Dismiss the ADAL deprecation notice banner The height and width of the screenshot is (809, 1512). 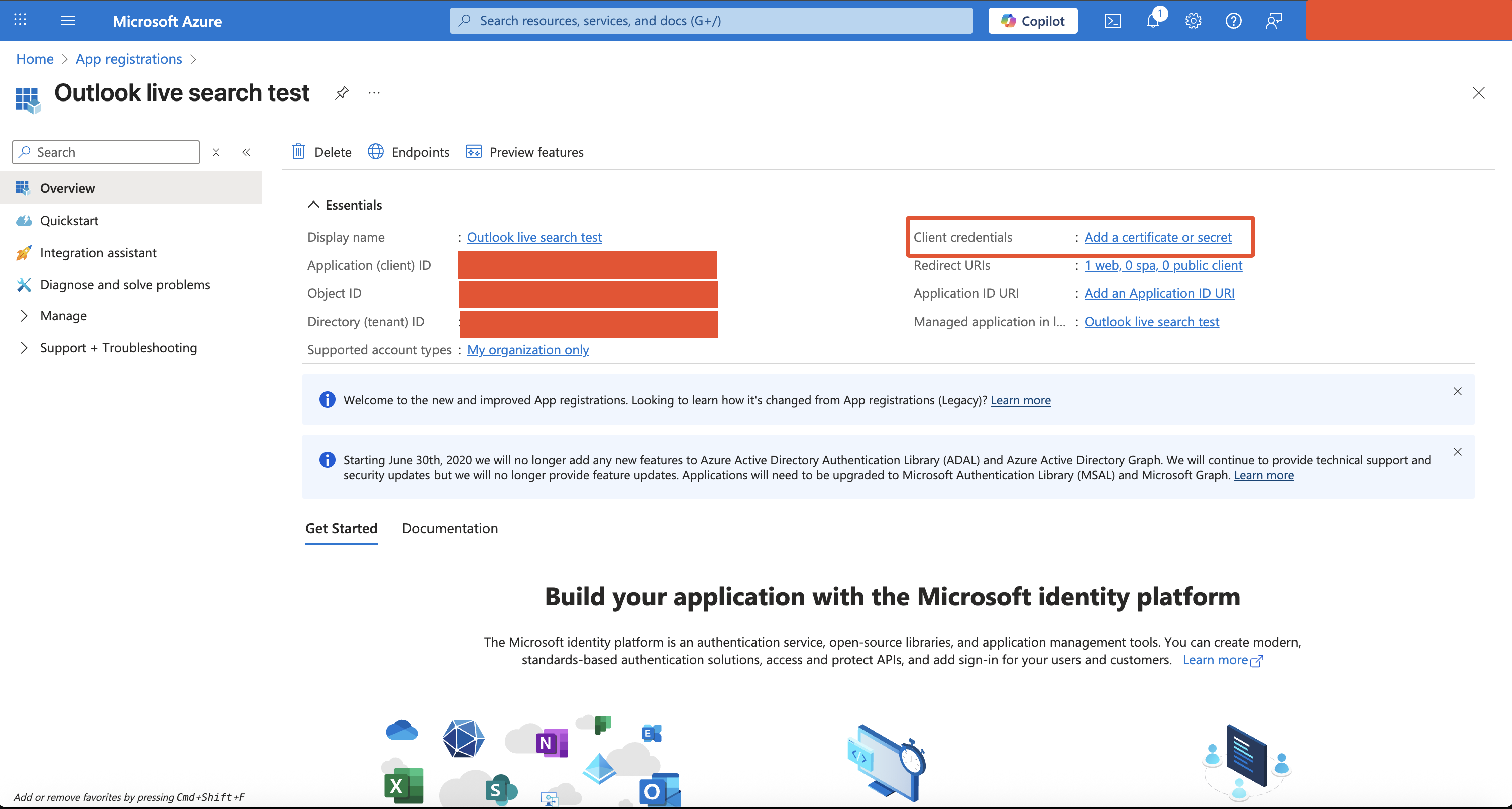pyautogui.click(x=1457, y=452)
